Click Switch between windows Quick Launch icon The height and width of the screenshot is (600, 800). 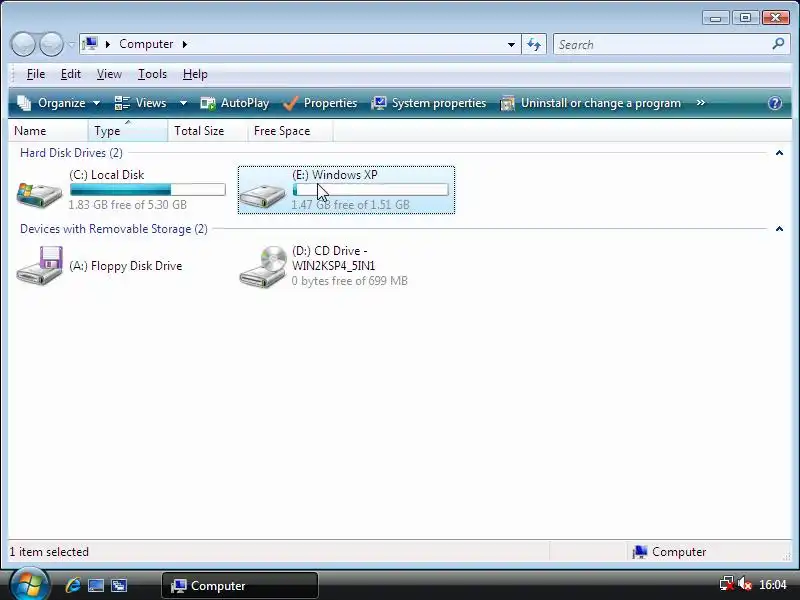[x=119, y=585]
